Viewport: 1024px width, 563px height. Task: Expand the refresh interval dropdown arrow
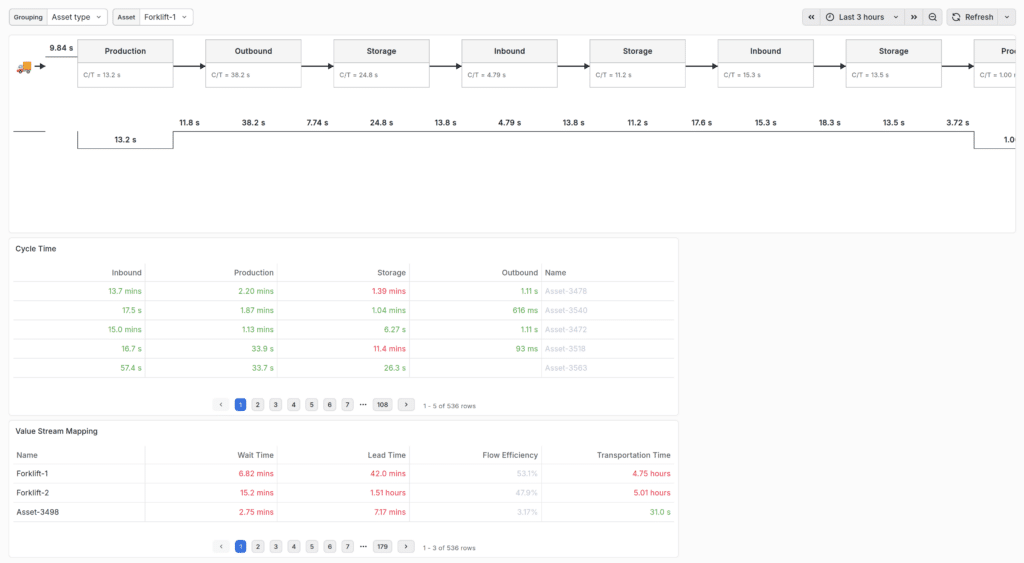(1007, 17)
